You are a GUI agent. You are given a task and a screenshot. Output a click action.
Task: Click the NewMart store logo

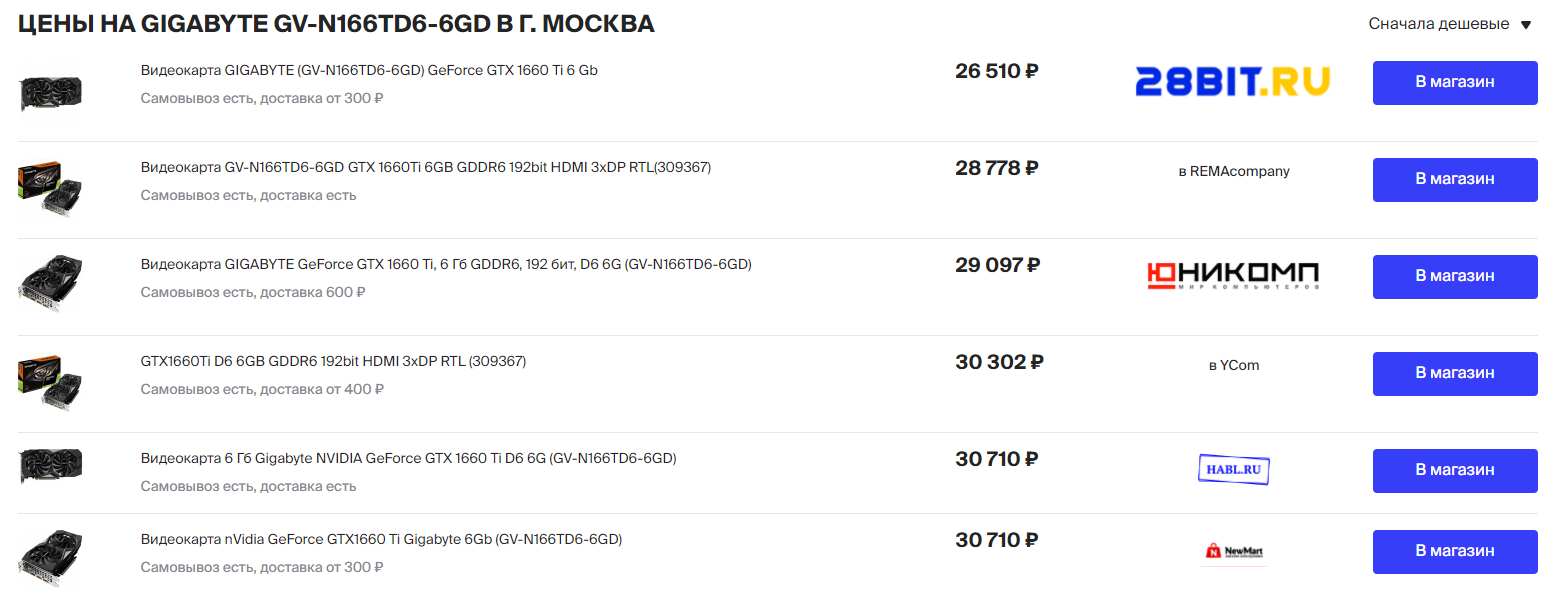[1233, 551]
